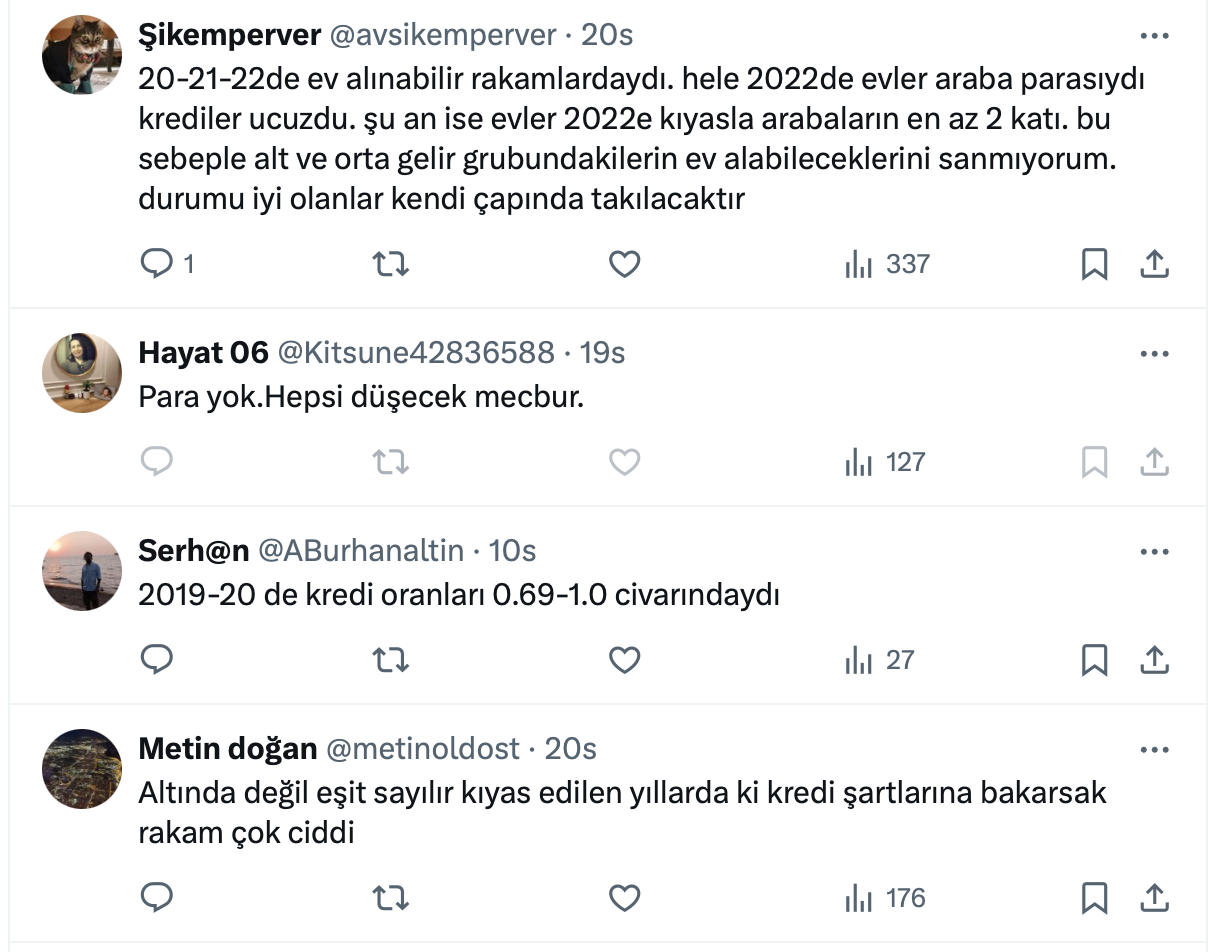This screenshot has width=1208, height=952.
Task: Reply to Serh@n's tweet
Action: 157,660
